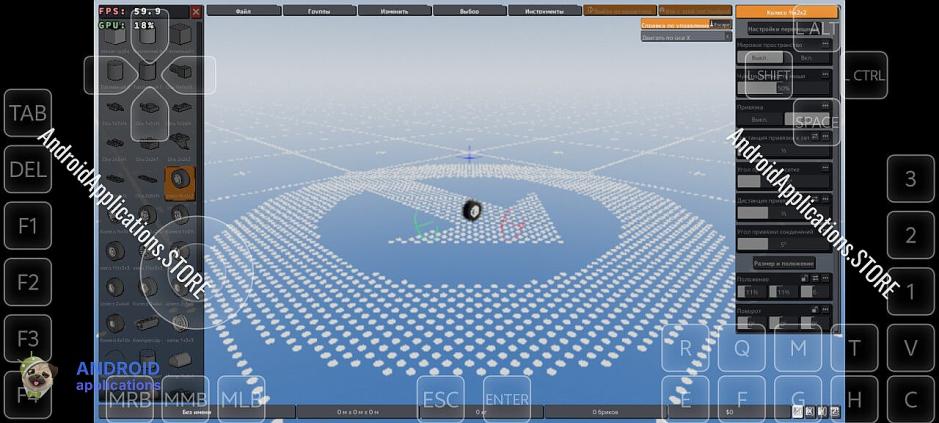Image resolution: width=939 pixels, height=423 pixels.
Task: Click the Колесо 16x2x2 orange header
Action: tap(786, 12)
